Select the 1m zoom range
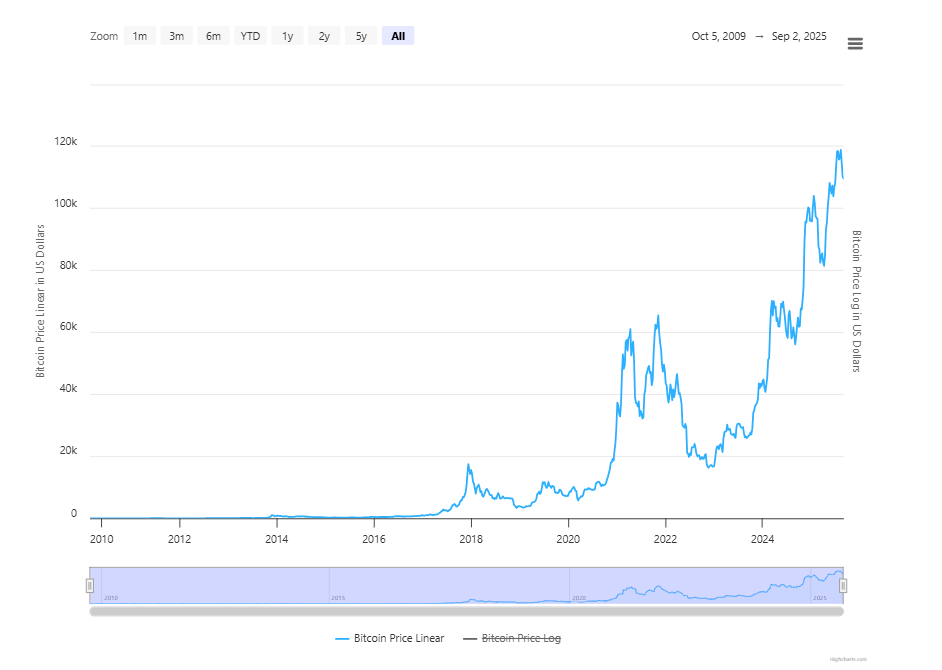The width and height of the screenshot is (942, 670). 140,36
